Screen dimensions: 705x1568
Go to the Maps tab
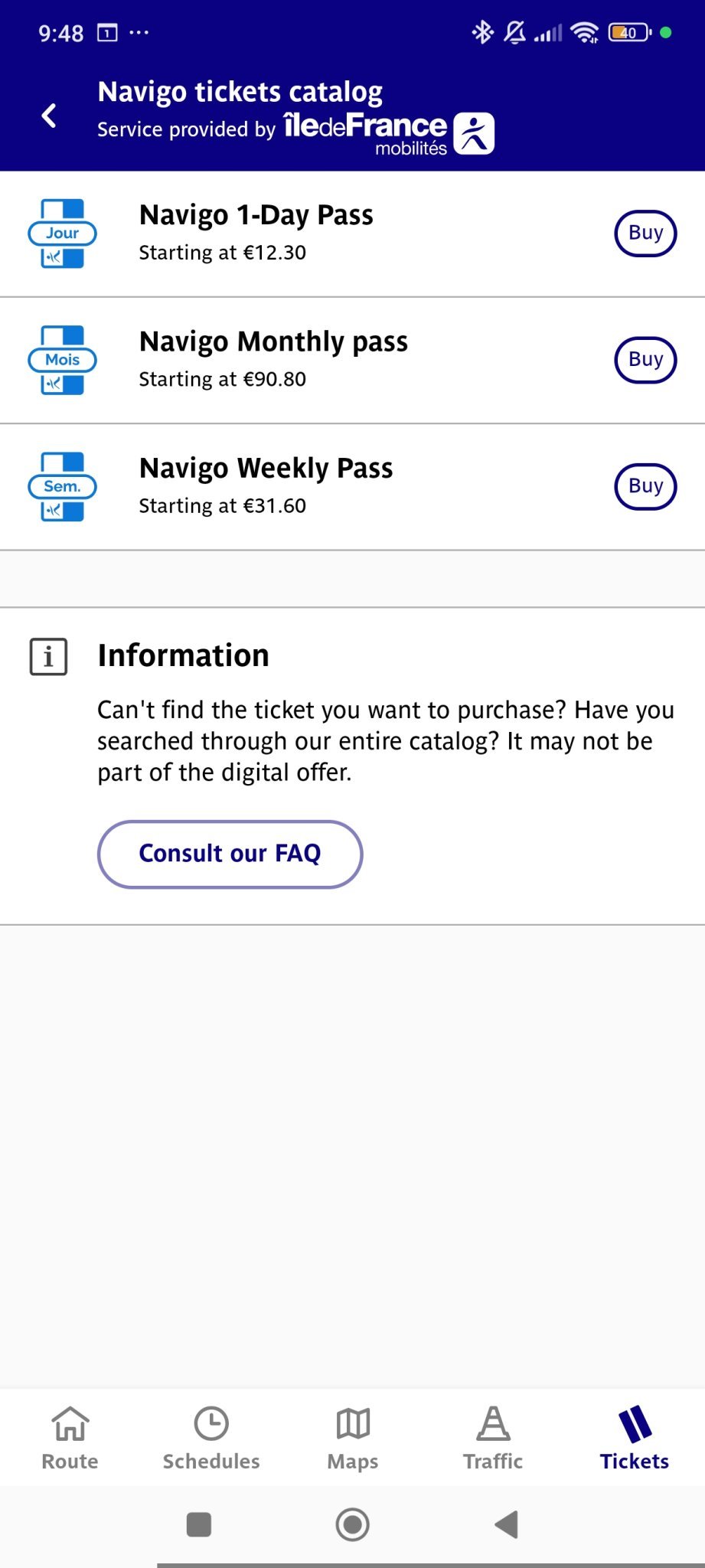tap(353, 1438)
